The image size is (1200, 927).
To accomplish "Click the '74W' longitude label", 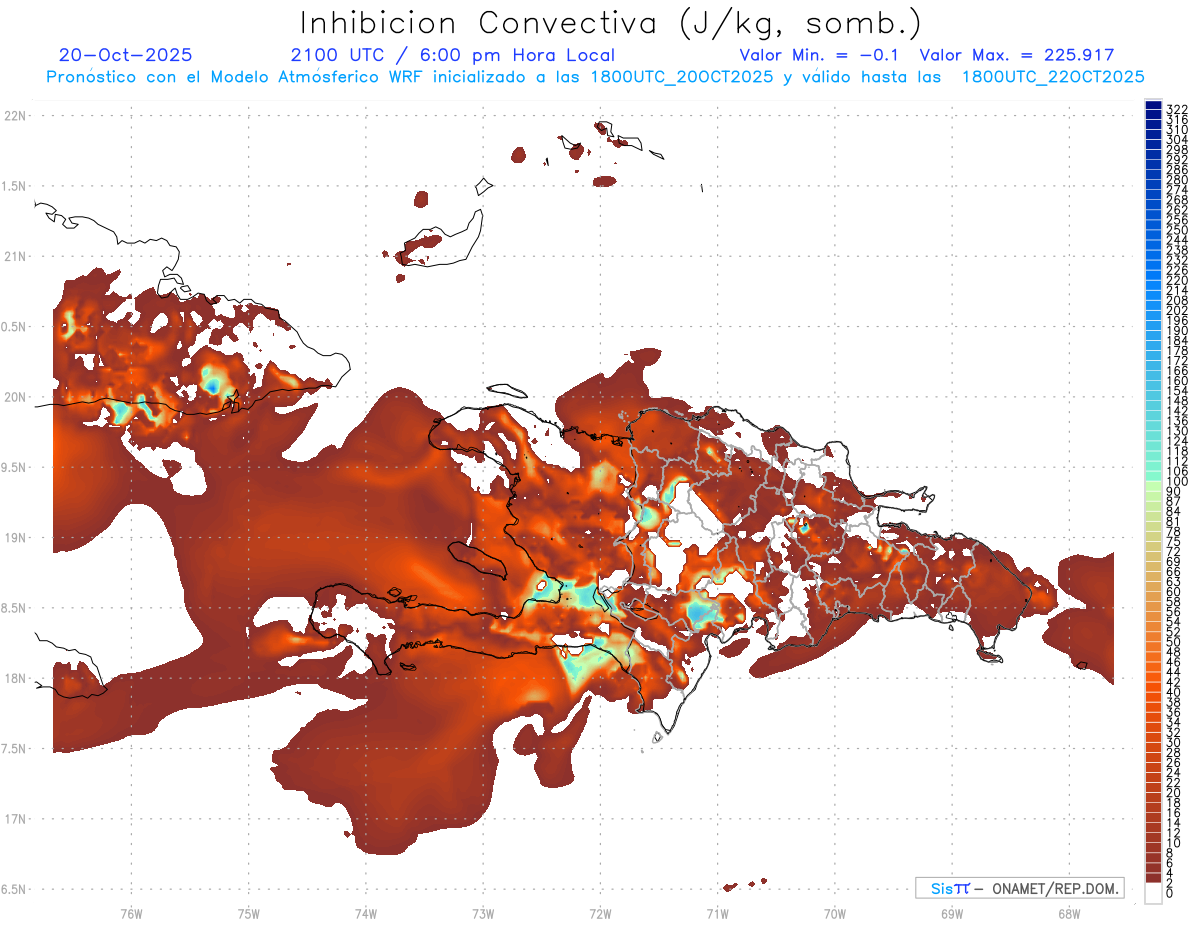I will point(365,913).
